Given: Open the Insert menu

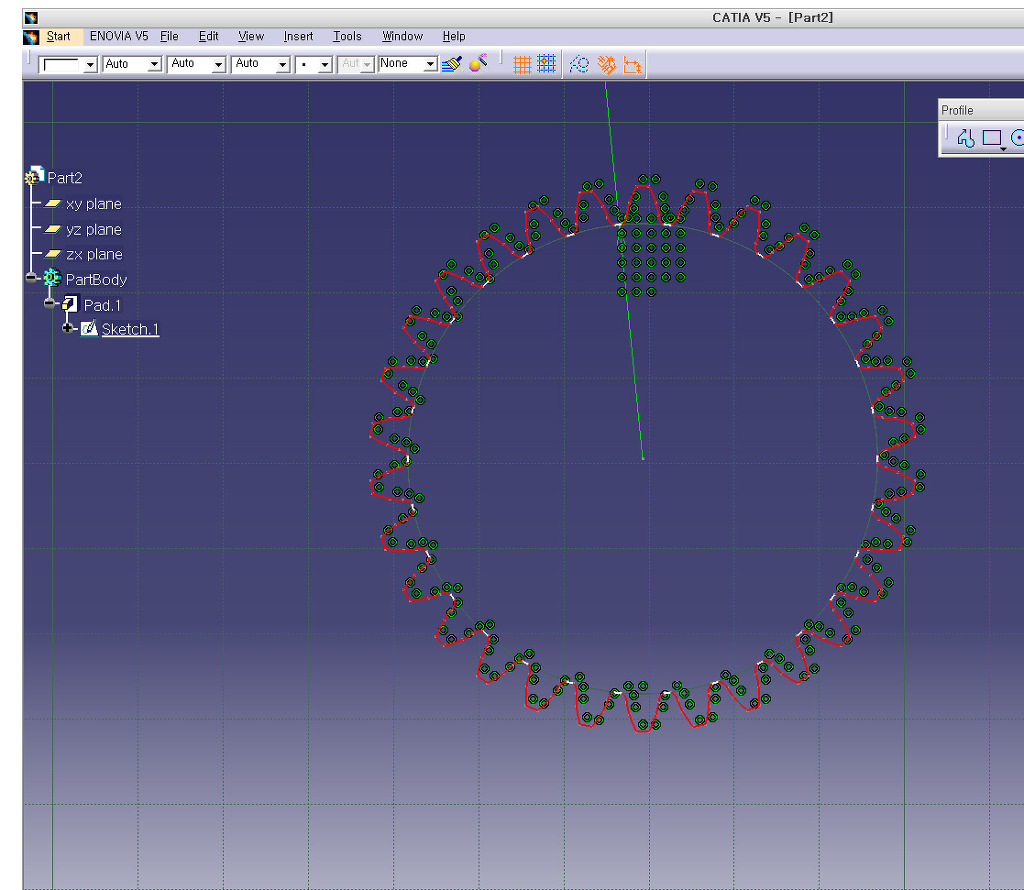Looking at the screenshot, I should point(298,36).
